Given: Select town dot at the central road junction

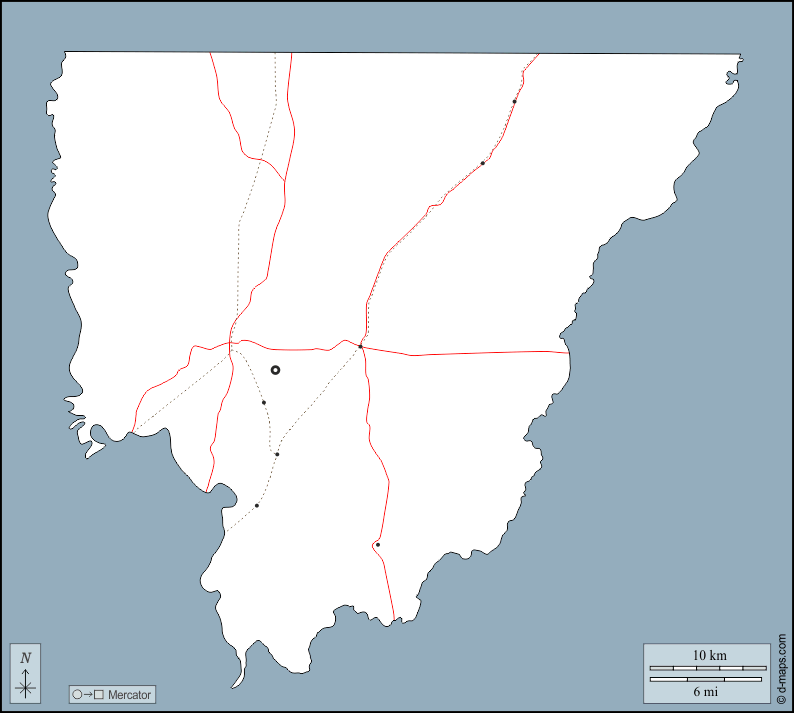Looking at the screenshot, I should coord(360,347).
